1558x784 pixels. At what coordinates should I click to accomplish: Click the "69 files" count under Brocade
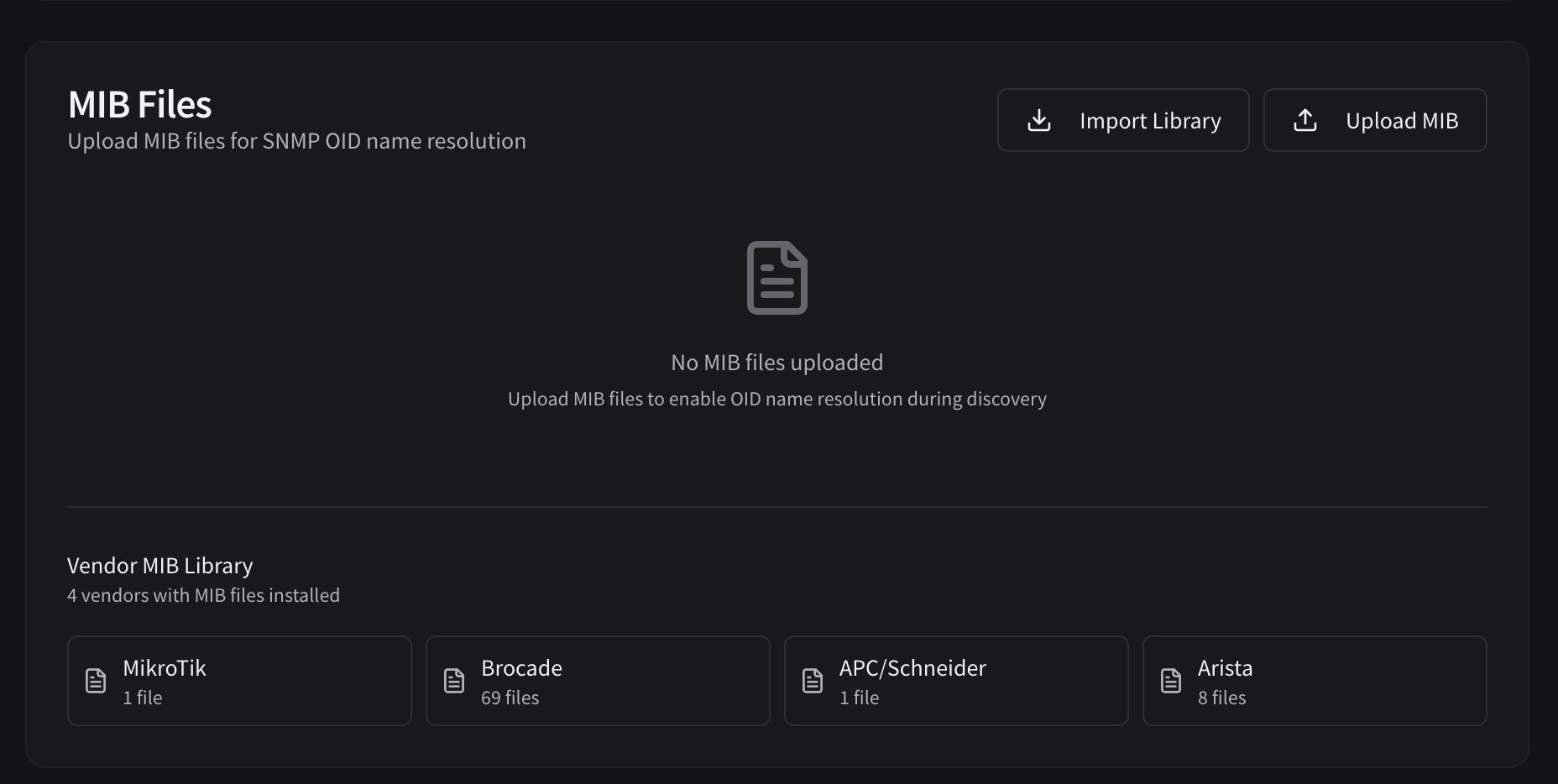510,698
